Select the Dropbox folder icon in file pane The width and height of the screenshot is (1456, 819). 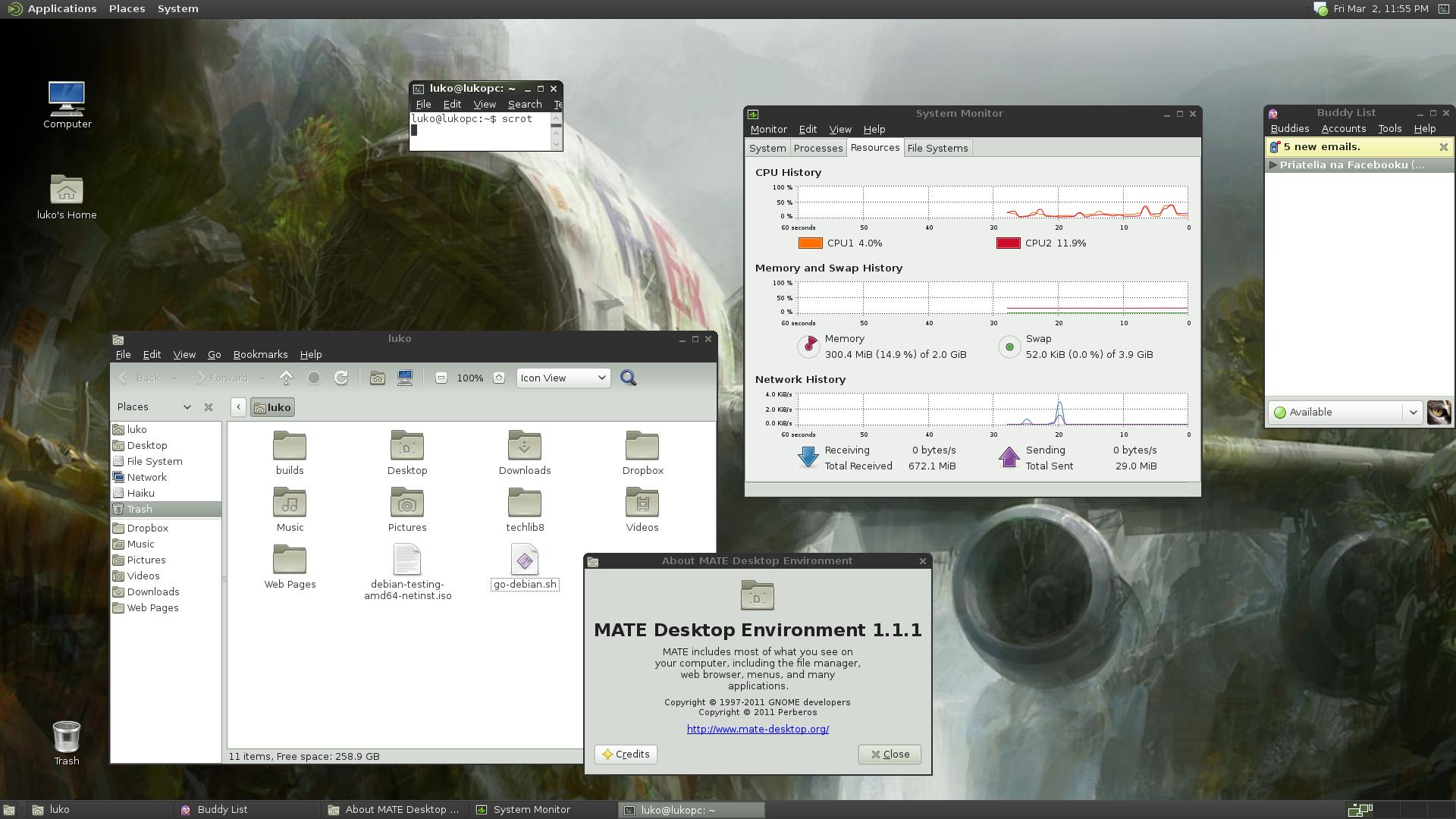[x=642, y=453]
